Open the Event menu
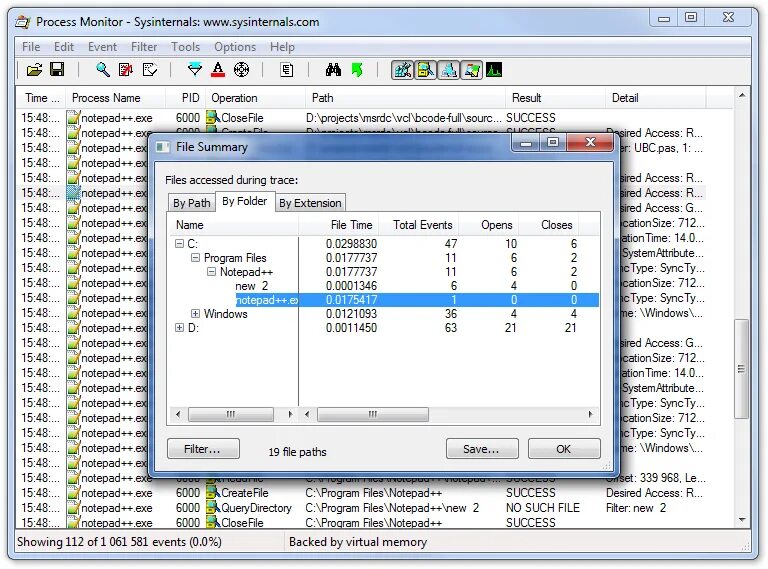This screenshot has height=569, width=768. coord(102,47)
